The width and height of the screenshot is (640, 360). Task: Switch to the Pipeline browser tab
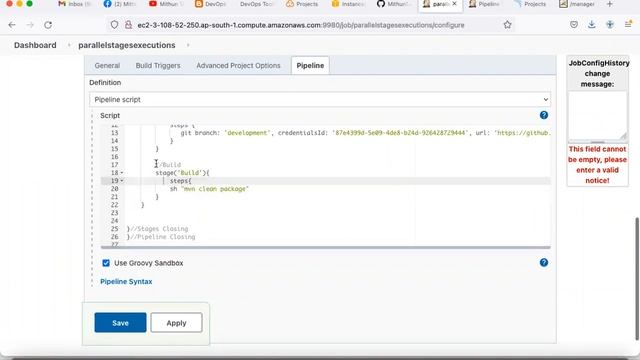pos(484,4)
